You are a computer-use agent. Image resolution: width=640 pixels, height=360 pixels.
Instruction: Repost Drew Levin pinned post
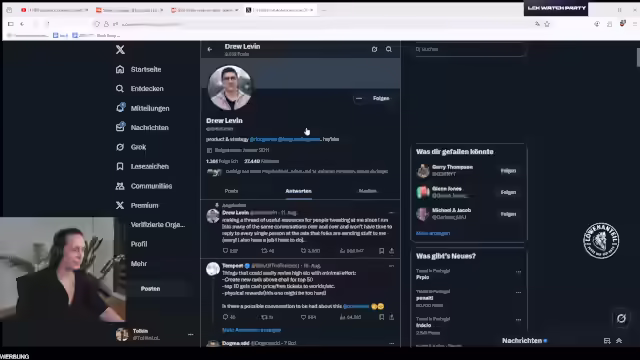264,251
